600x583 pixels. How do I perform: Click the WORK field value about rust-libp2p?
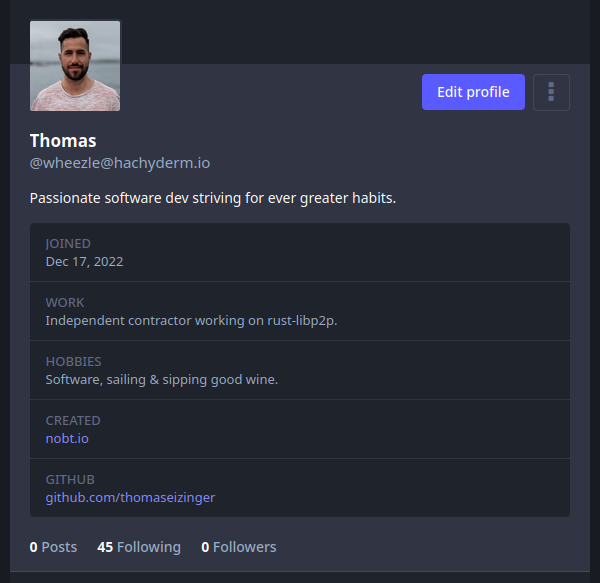tap(191, 321)
